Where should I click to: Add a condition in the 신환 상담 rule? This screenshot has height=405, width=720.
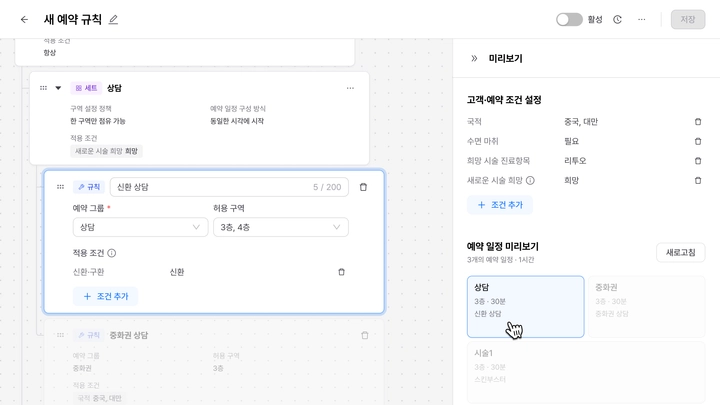105,296
